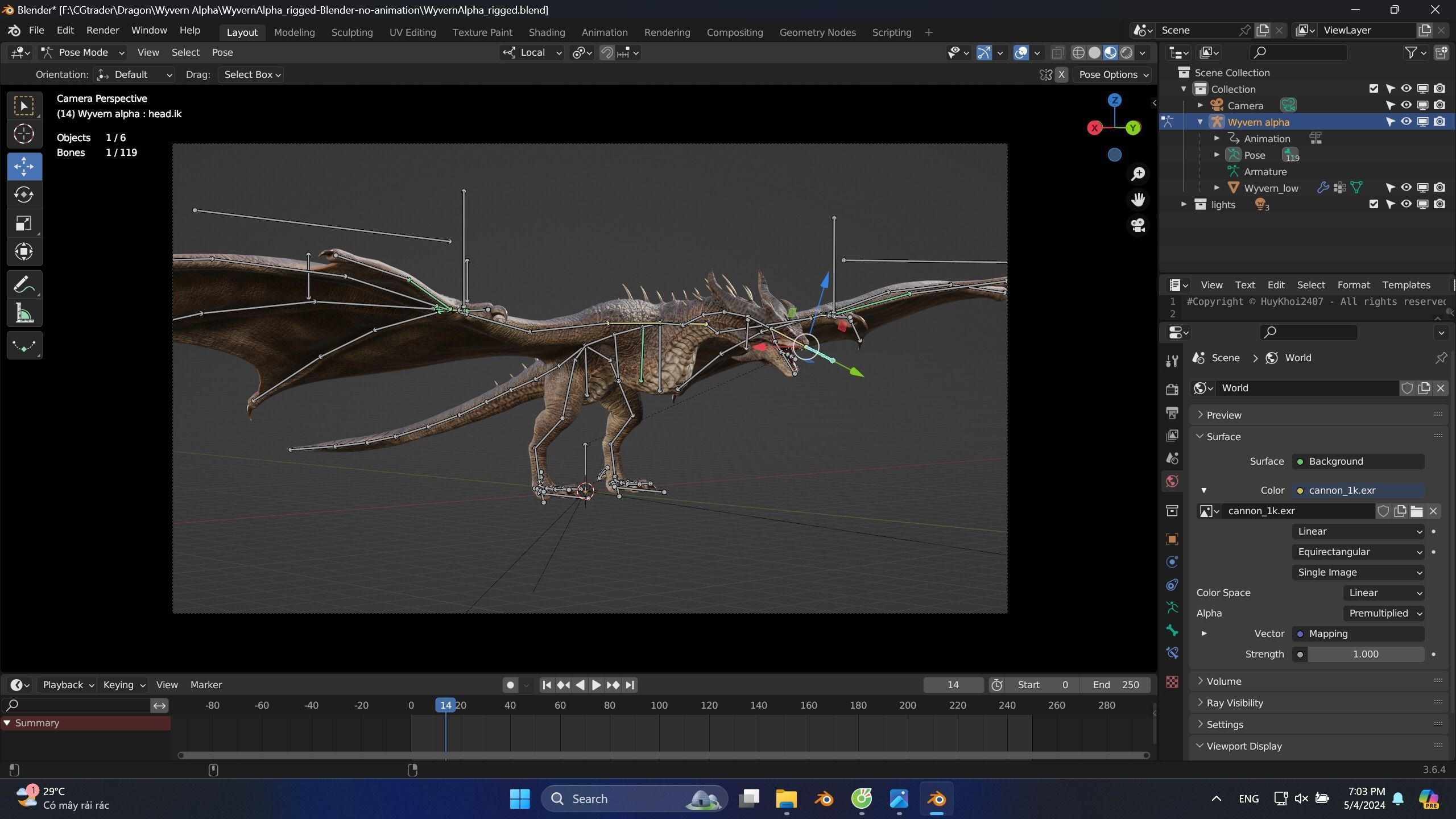Screen dimensions: 1456x819
Task: Switch to solid viewport shading
Action: click(x=1094, y=53)
